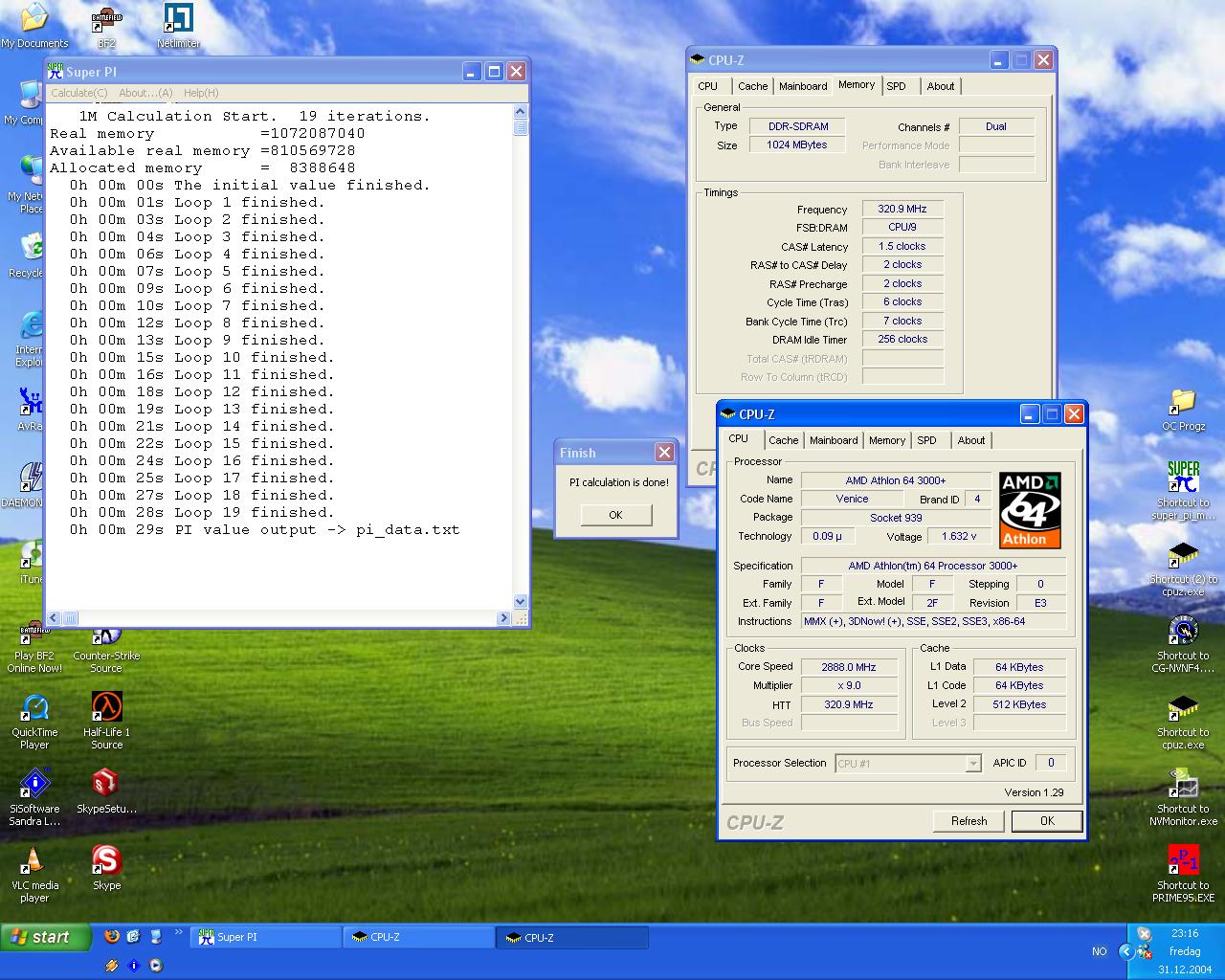The width and height of the screenshot is (1225, 980).
Task: Switch to Memory tab in front CPU-Z
Action: (887, 440)
